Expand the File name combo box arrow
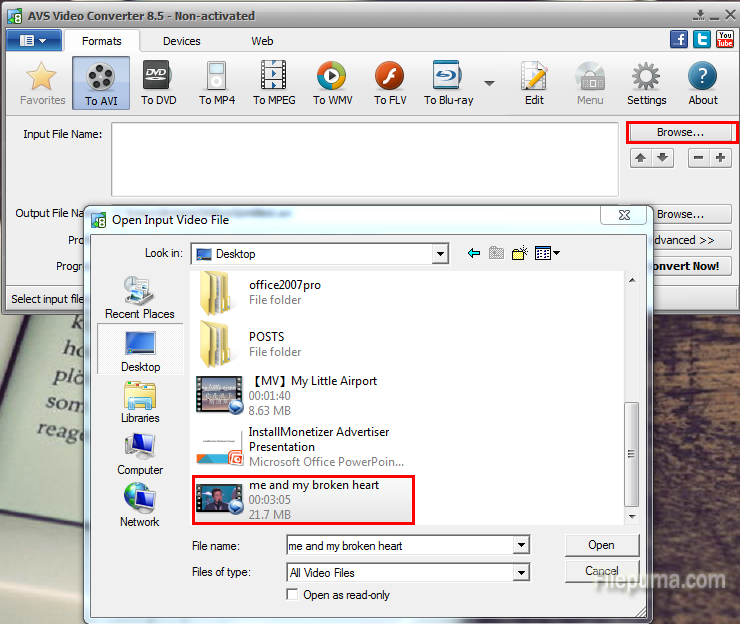Viewport: 740px width, 624px height. click(520, 546)
